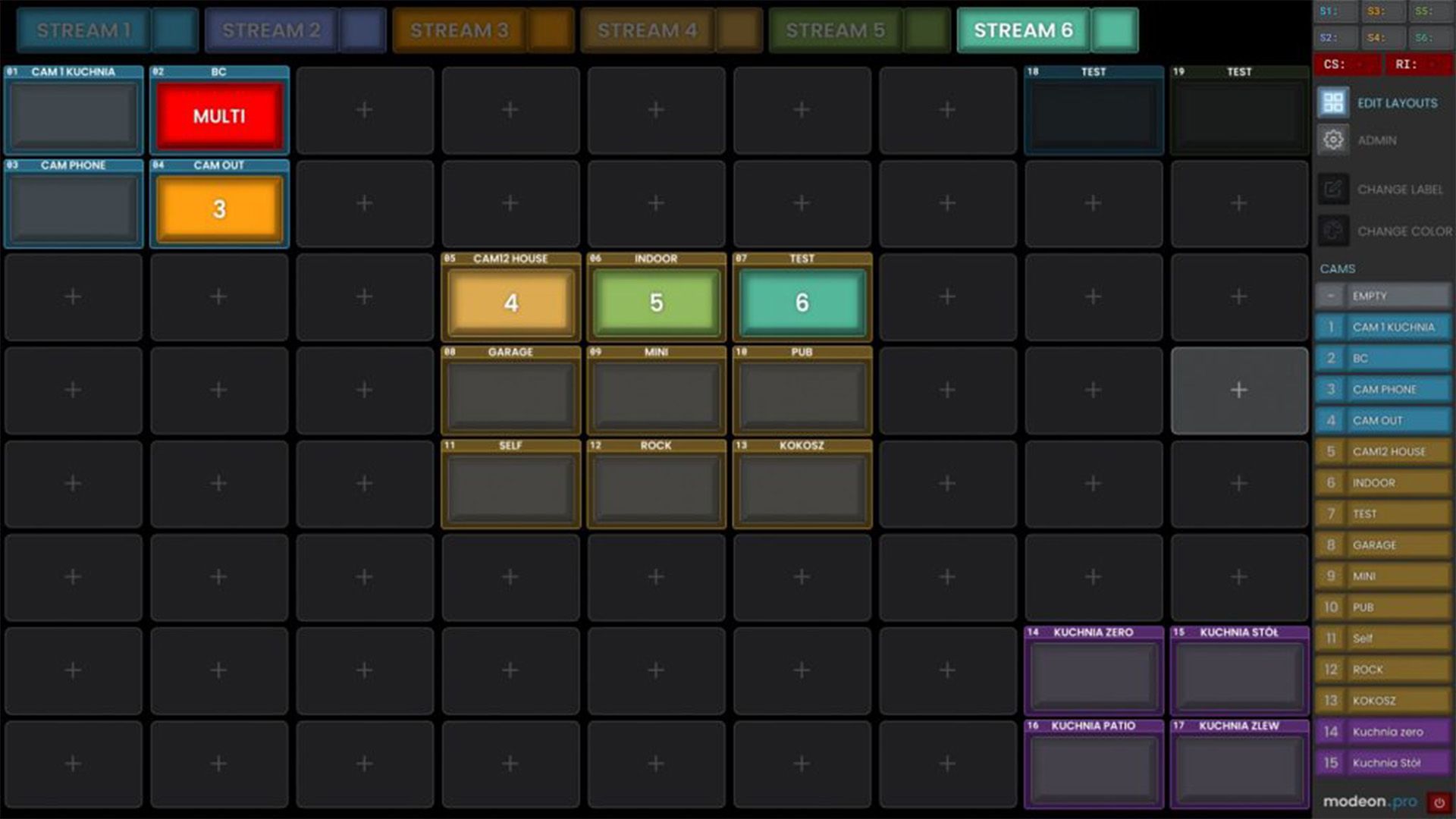This screenshot has height=819, width=1456.
Task: Toggle the square next to Stream 3
Action: (551, 30)
